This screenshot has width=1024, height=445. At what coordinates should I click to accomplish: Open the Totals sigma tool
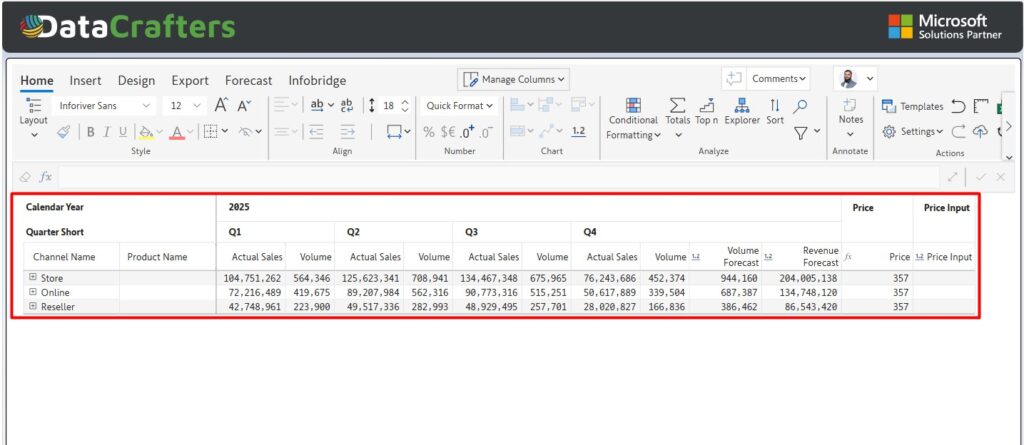677,106
